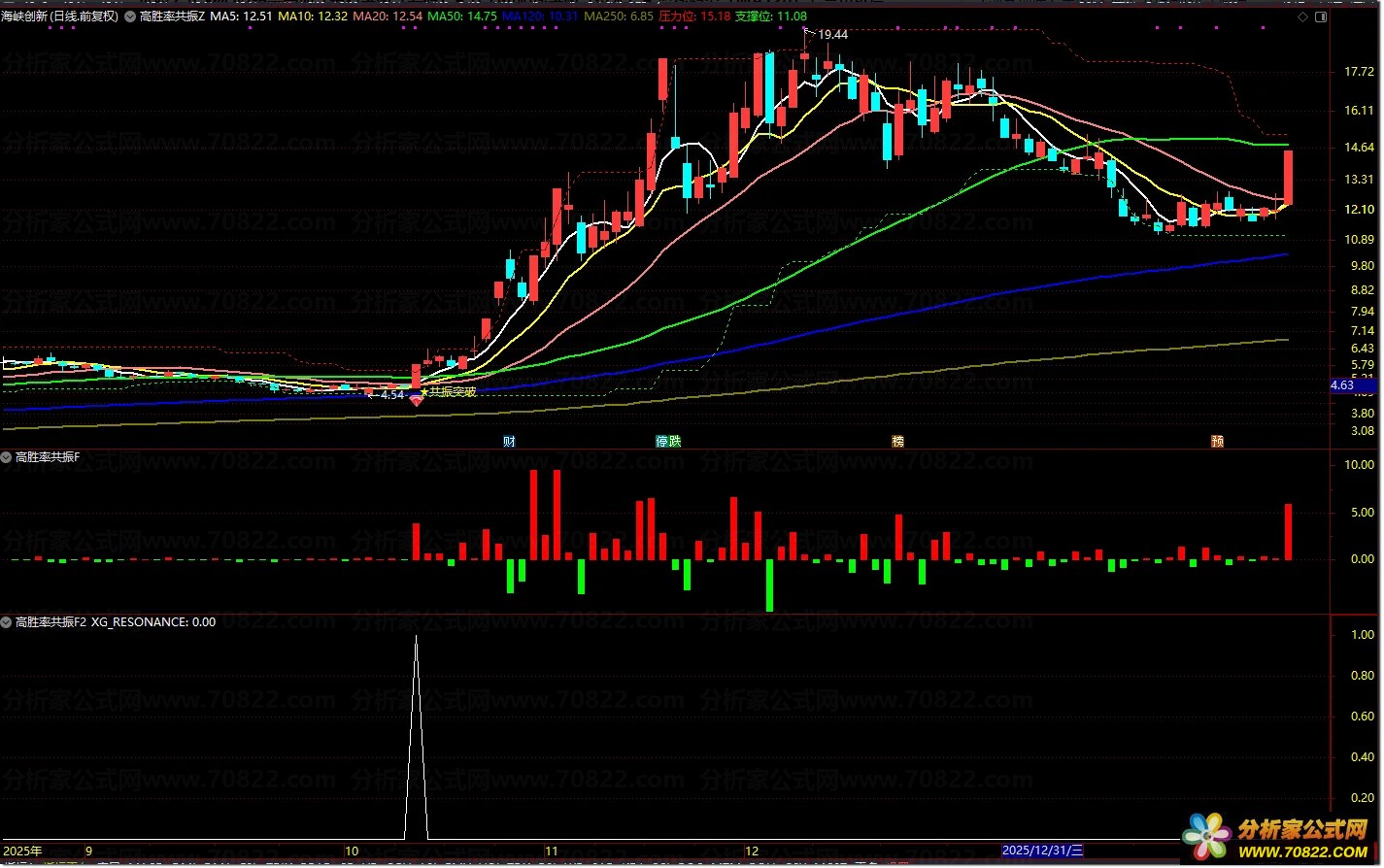Click the 预 forecast marker icon

[1217, 441]
